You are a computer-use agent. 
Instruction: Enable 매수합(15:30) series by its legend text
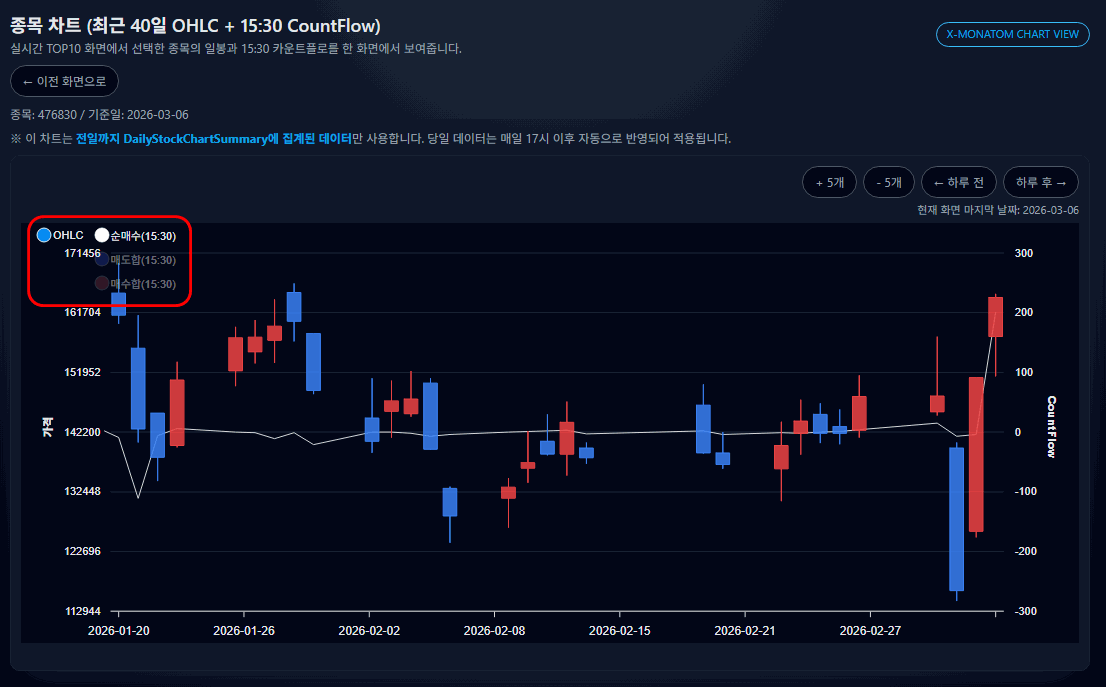coord(143,284)
